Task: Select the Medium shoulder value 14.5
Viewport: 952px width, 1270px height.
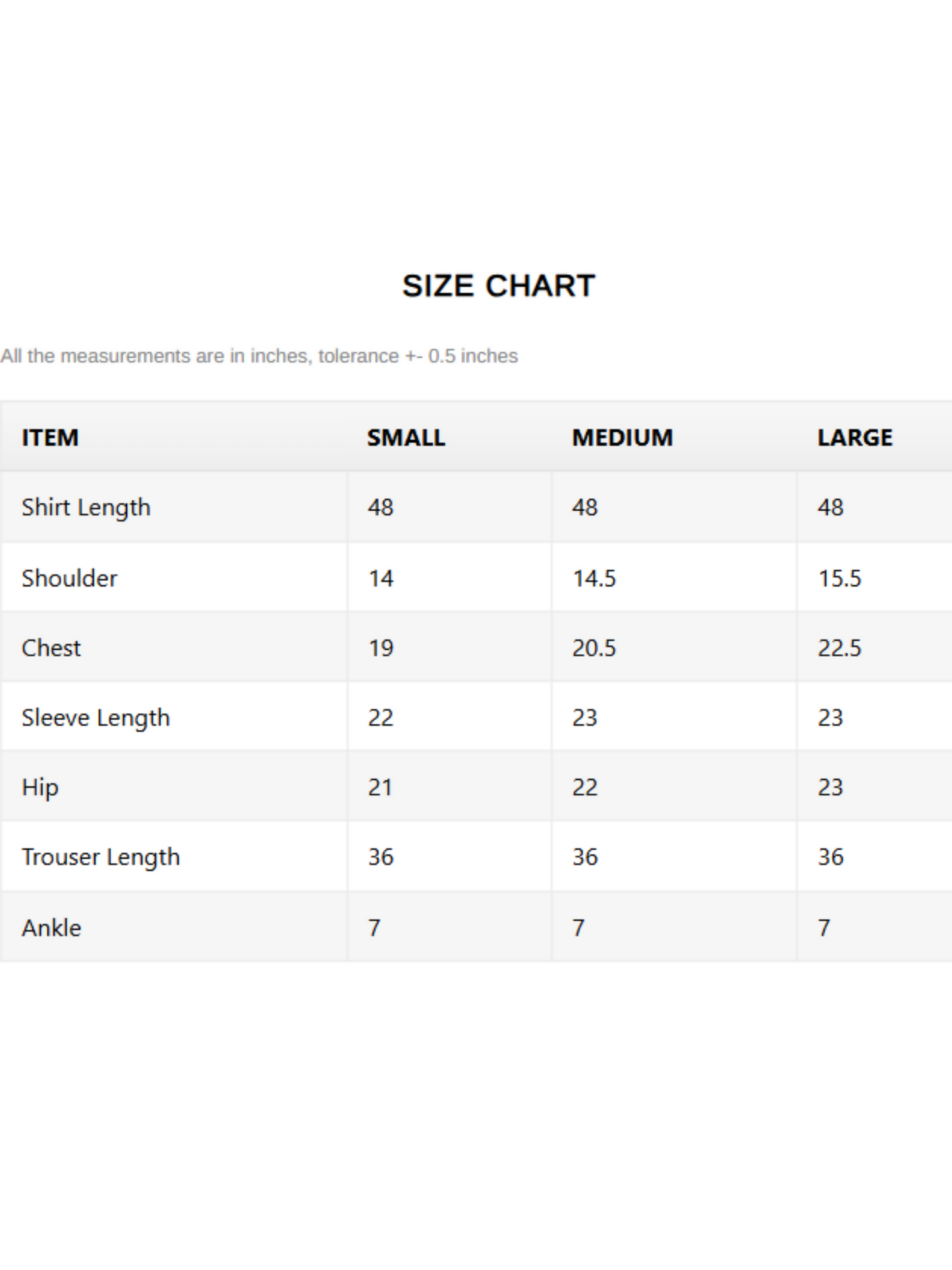Action: [594, 579]
